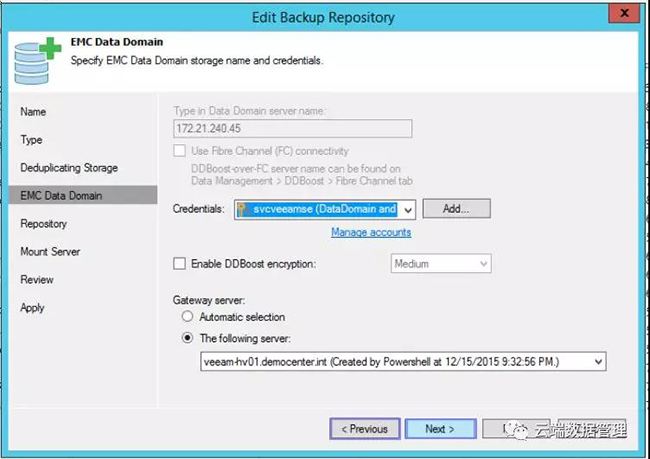Jump to the Repository step

(44, 224)
